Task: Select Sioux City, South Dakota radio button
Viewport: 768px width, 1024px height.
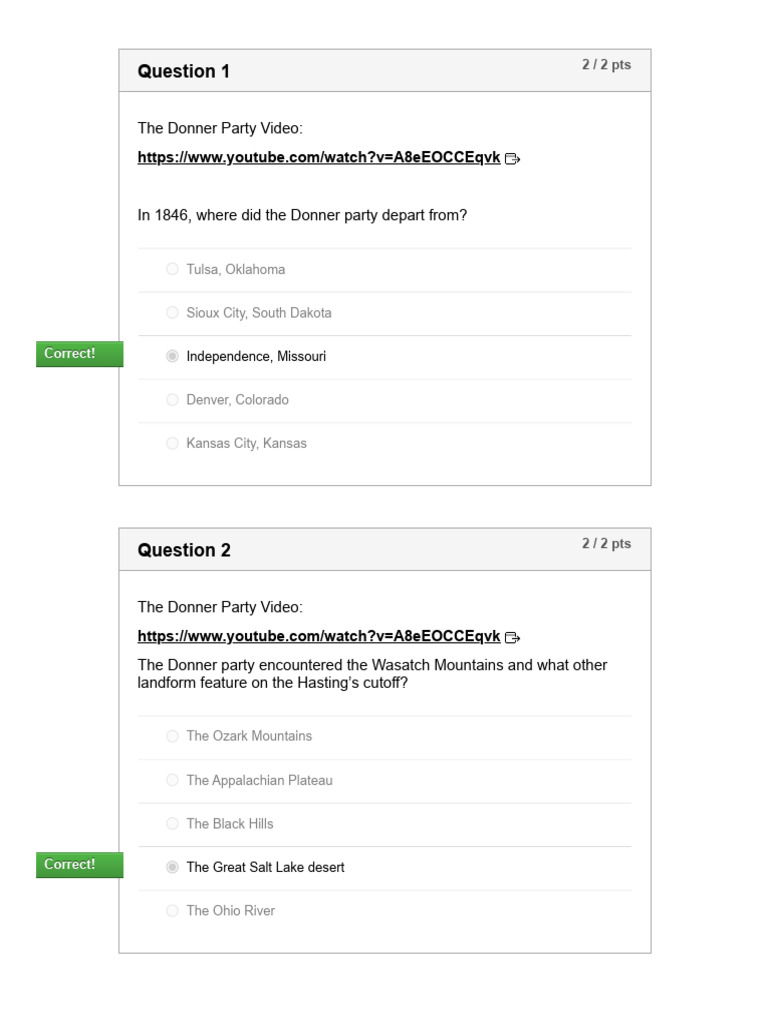Action: (173, 313)
